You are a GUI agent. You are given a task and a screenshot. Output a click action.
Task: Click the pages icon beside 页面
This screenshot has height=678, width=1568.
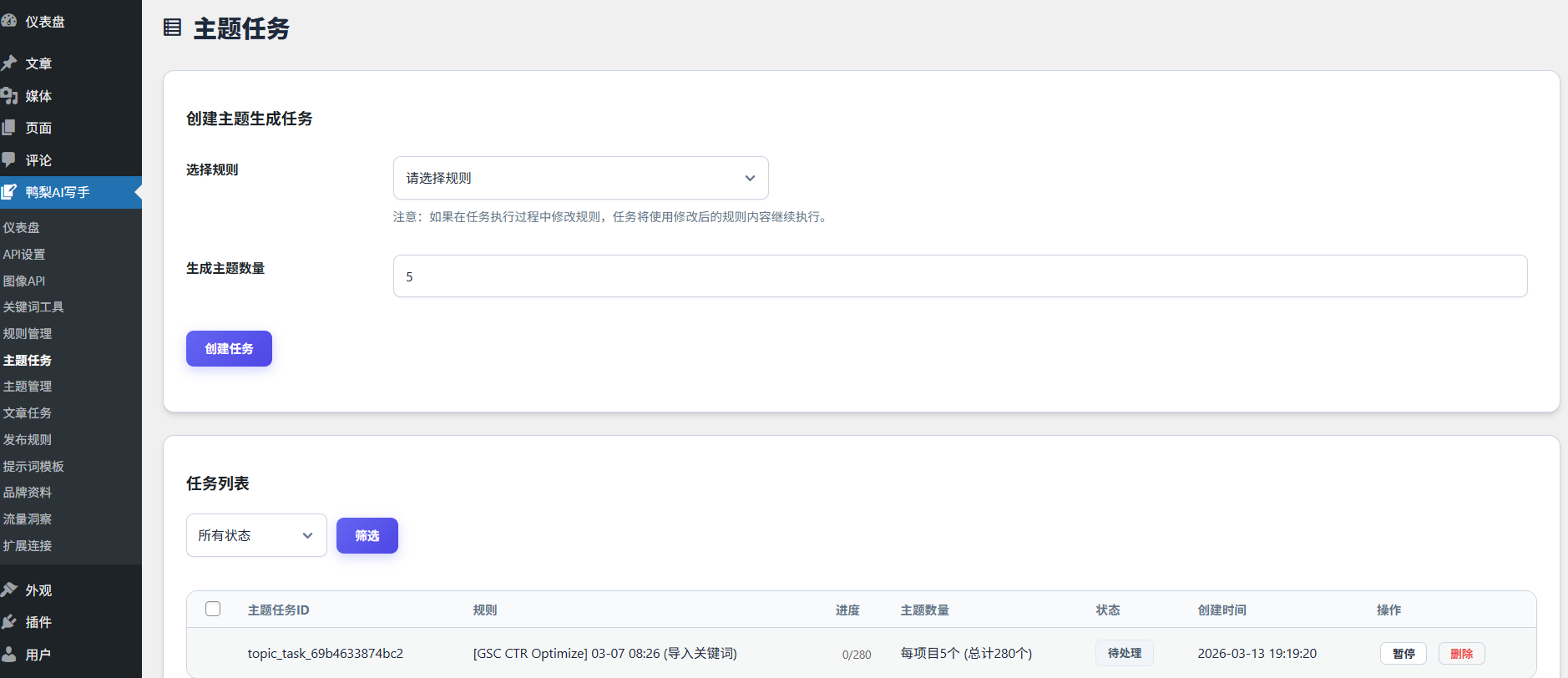9,128
